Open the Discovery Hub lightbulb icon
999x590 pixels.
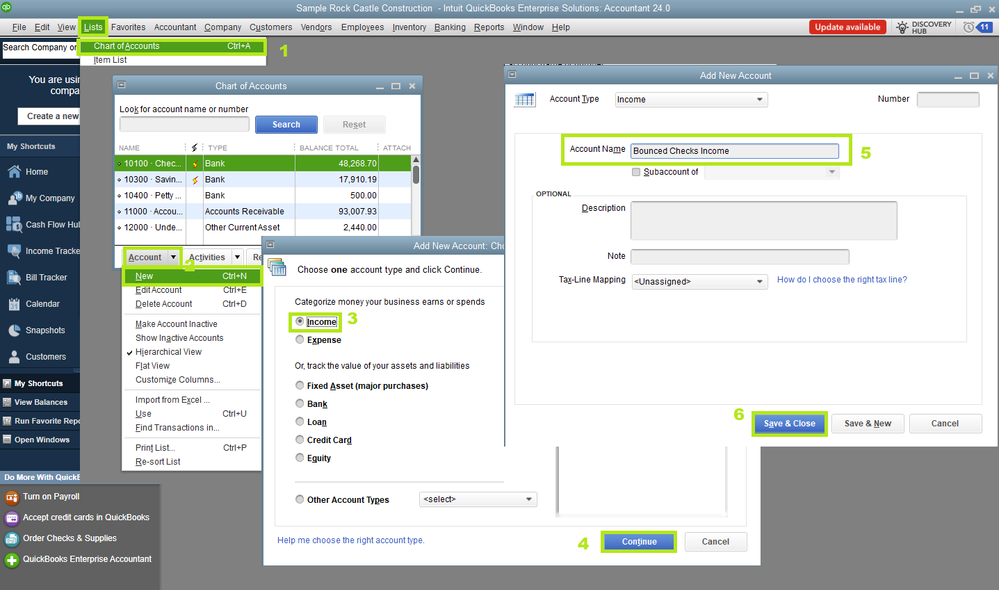[902, 27]
